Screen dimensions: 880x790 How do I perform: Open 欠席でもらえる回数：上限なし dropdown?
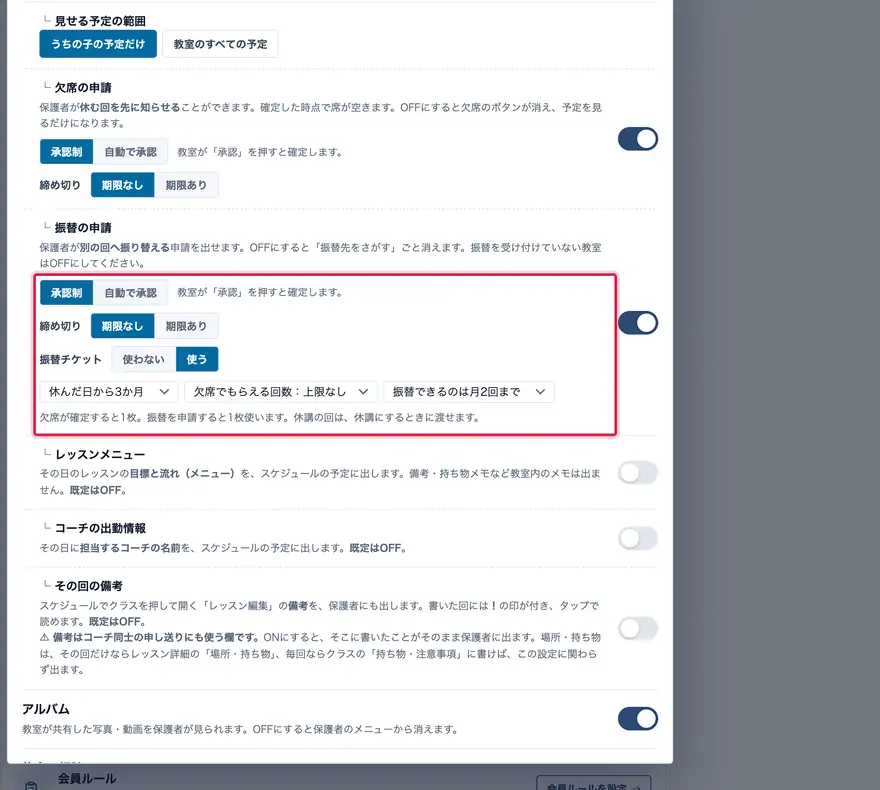[281, 392]
